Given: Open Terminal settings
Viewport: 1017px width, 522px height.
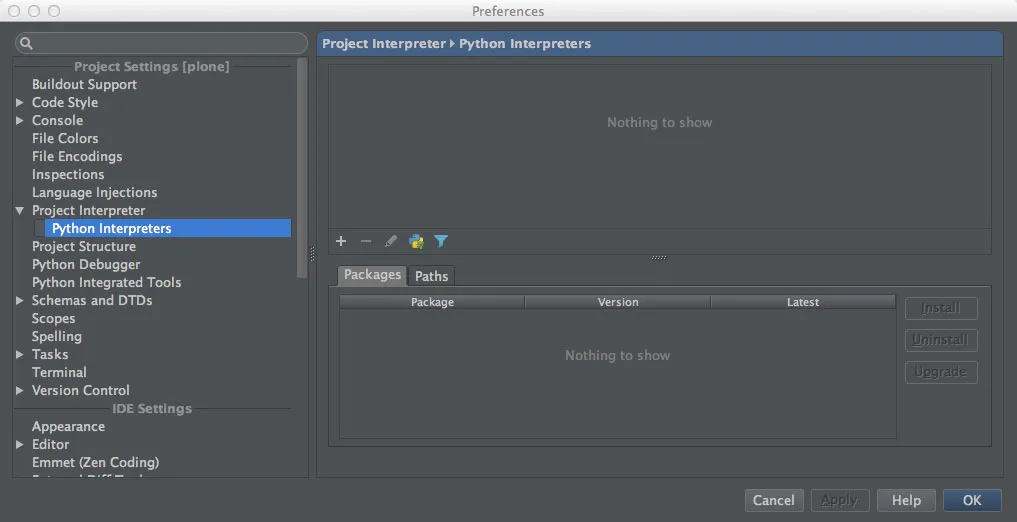Looking at the screenshot, I should pos(59,373).
